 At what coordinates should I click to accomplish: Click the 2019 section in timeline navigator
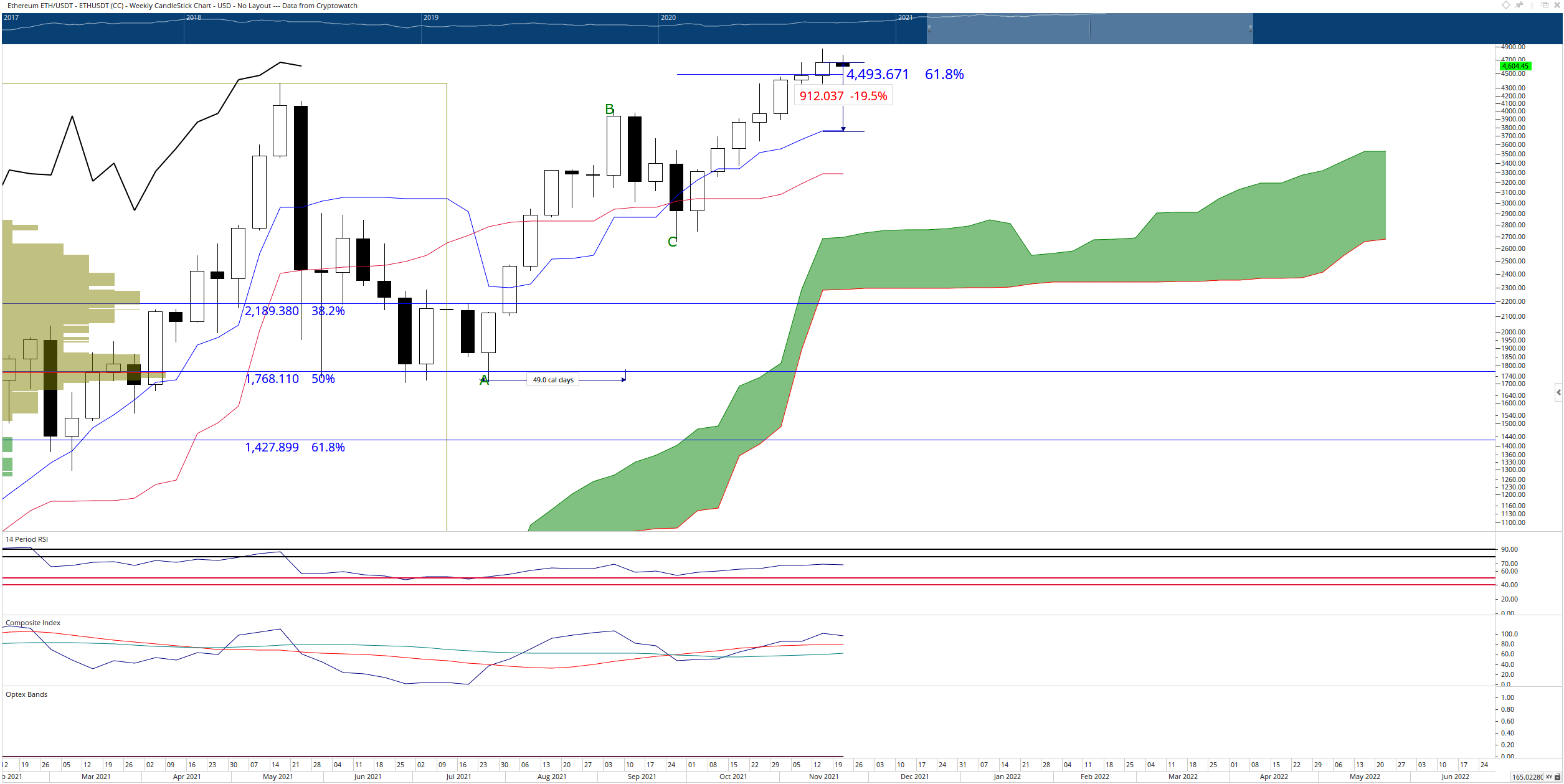click(540, 29)
